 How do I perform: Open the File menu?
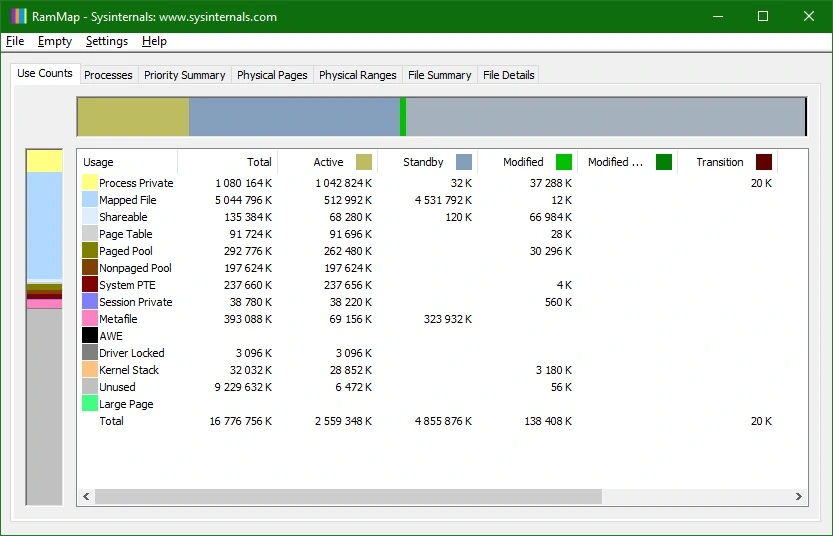tap(15, 41)
